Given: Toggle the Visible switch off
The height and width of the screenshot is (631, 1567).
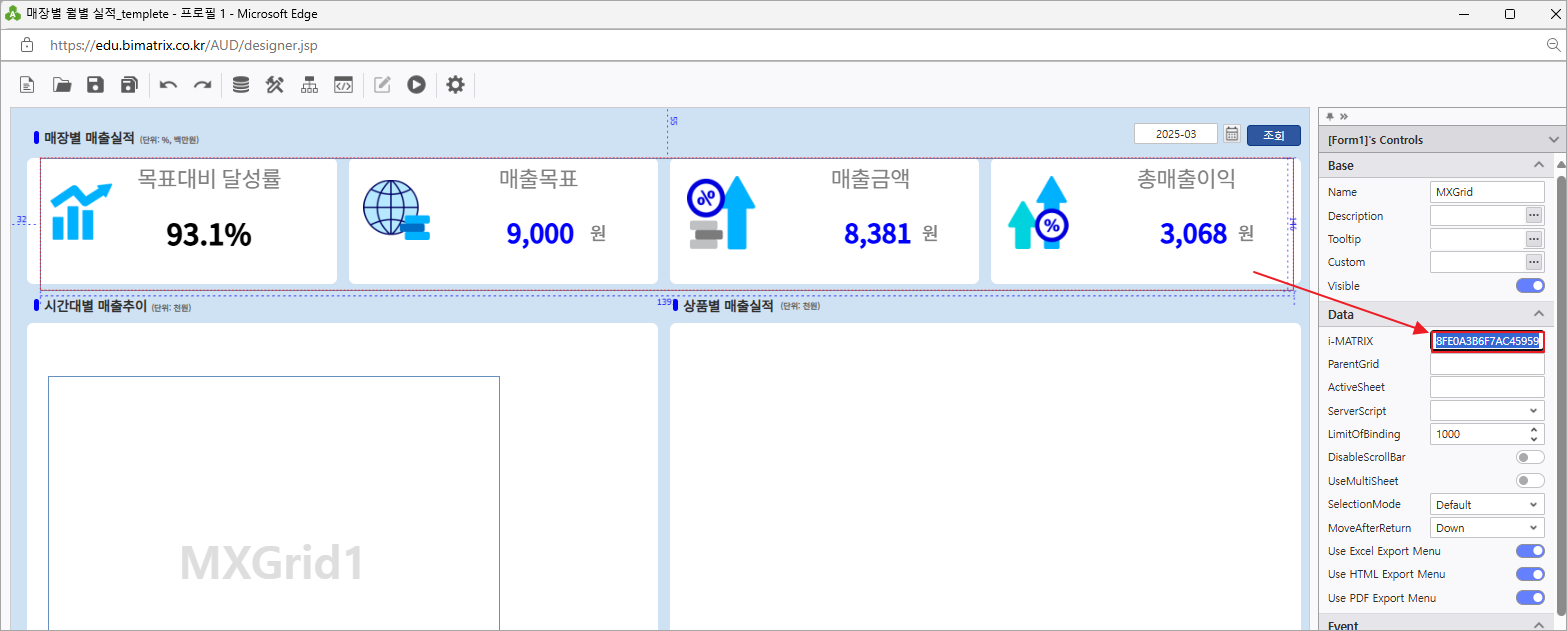Looking at the screenshot, I should point(1530,286).
